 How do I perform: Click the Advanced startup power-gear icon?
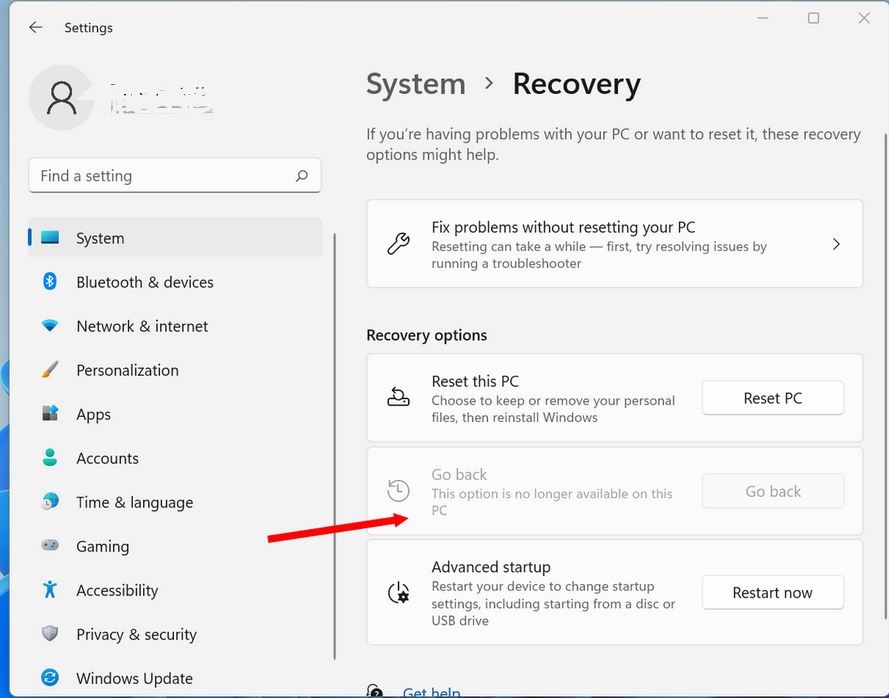click(x=399, y=593)
